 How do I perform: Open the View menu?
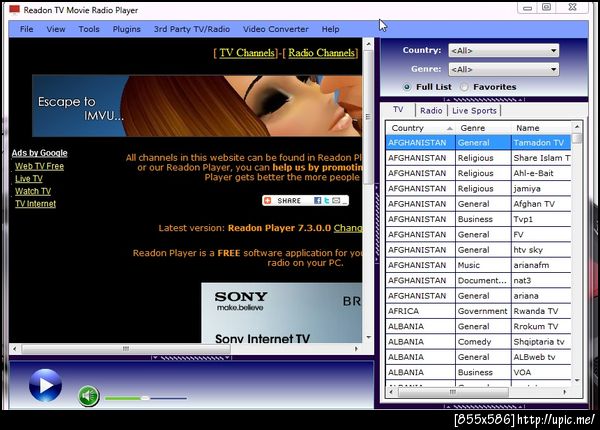coord(56,29)
